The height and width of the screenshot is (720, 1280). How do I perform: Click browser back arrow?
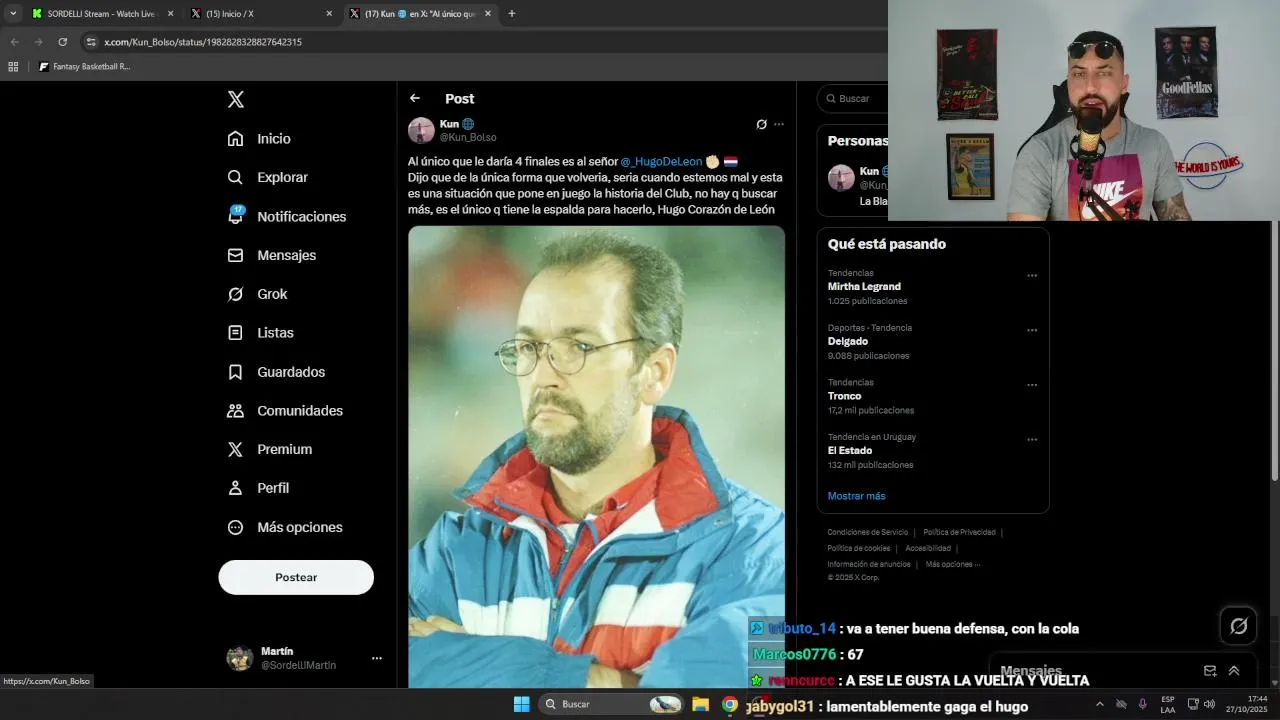coord(15,42)
